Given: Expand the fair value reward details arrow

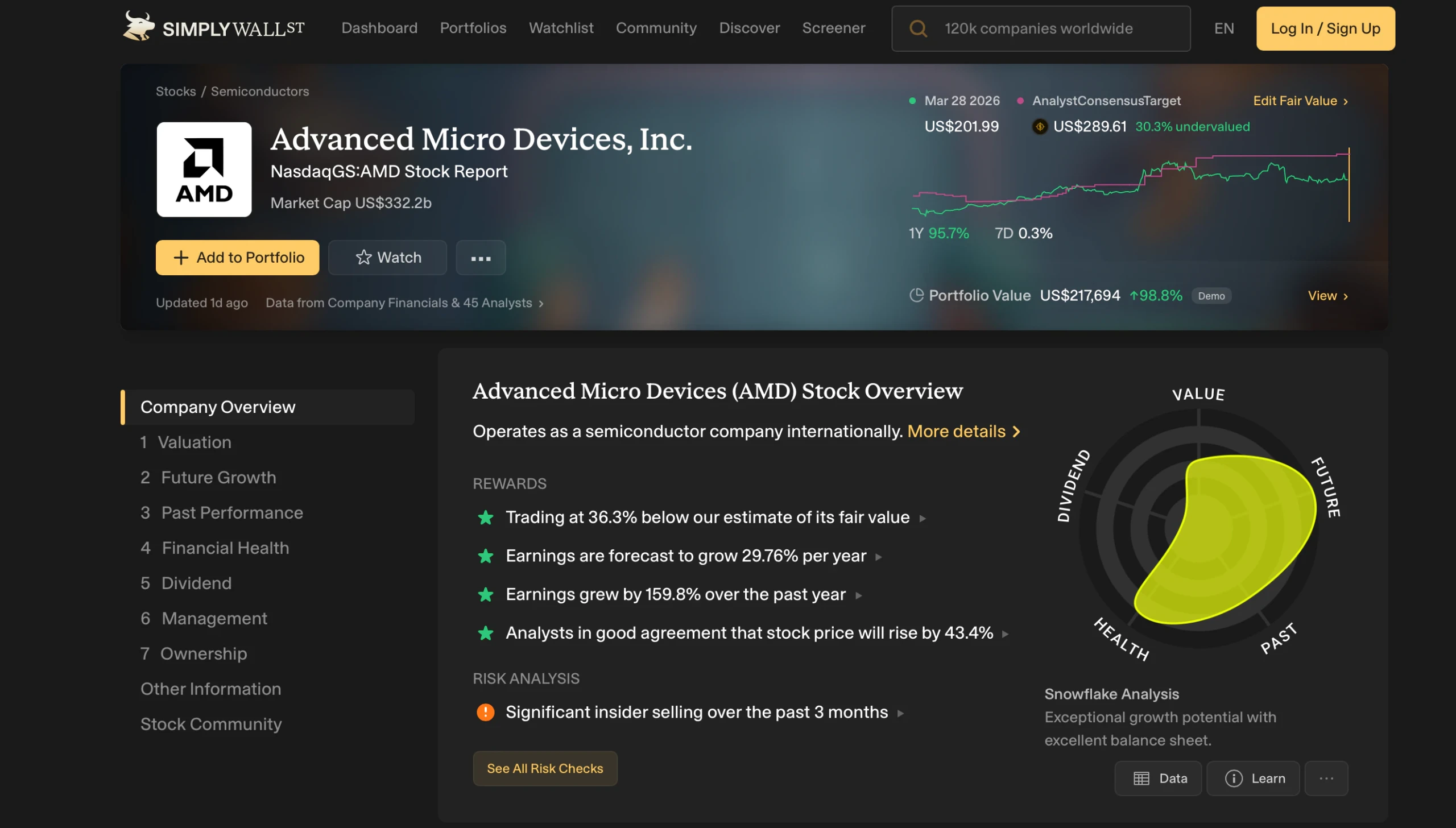Looking at the screenshot, I should pos(923,518).
